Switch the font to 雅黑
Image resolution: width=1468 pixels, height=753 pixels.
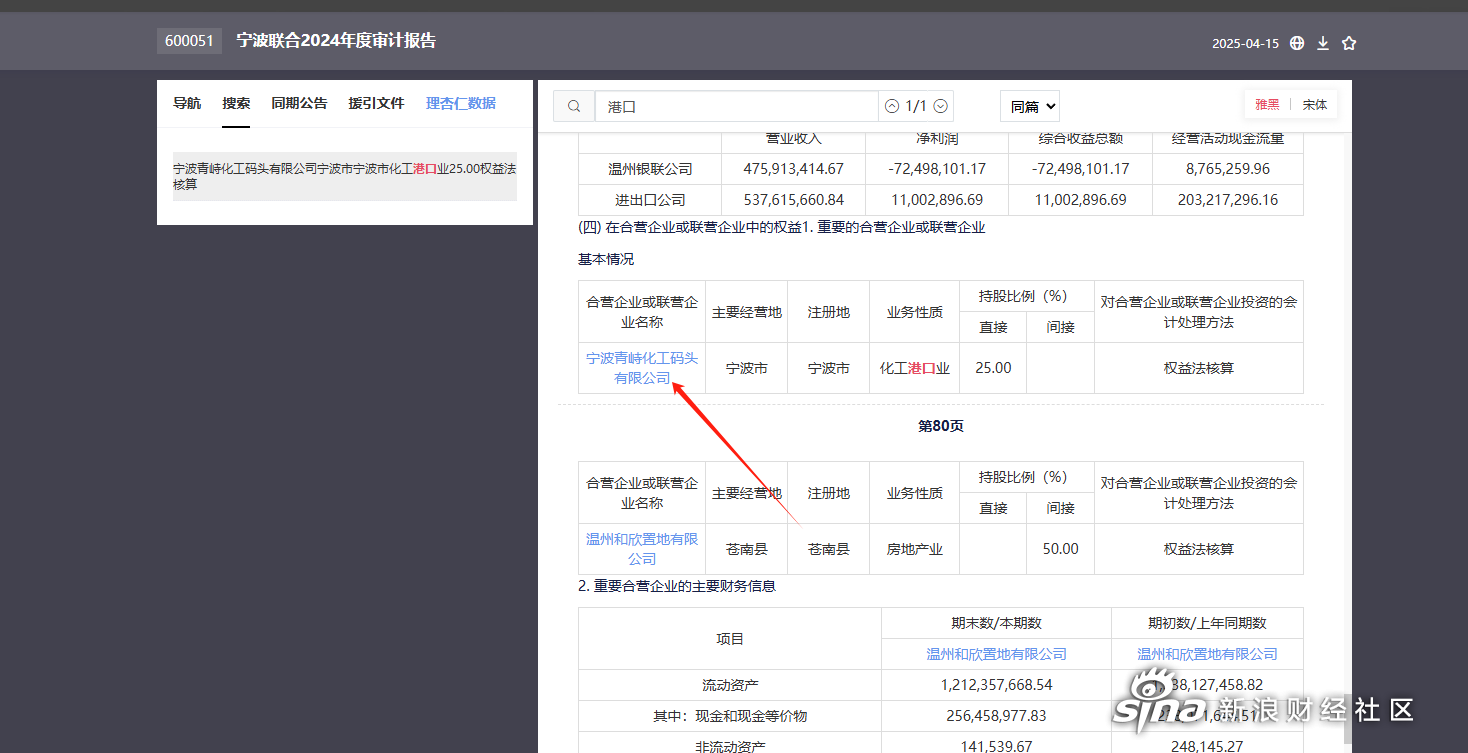pyautogui.click(x=1267, y=104)
